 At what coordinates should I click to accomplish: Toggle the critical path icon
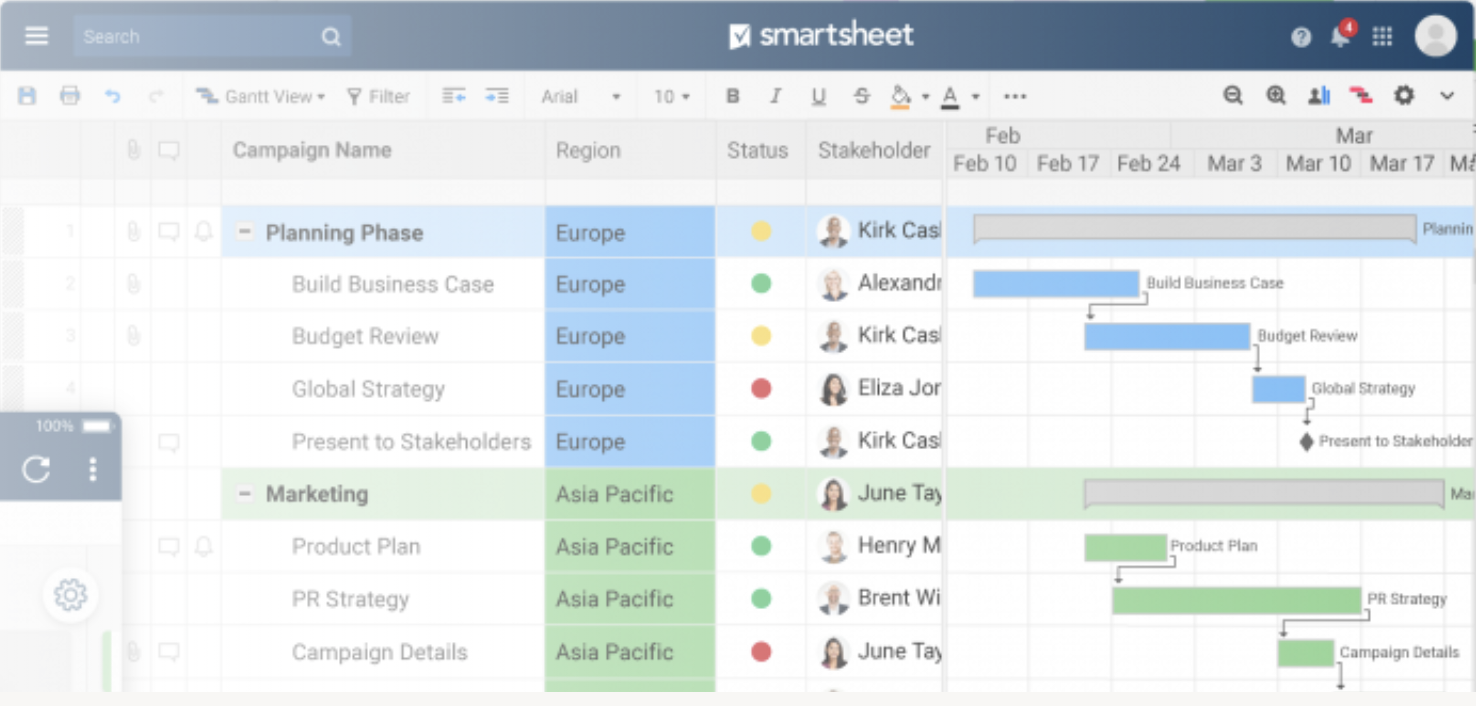click(1362, 95)
